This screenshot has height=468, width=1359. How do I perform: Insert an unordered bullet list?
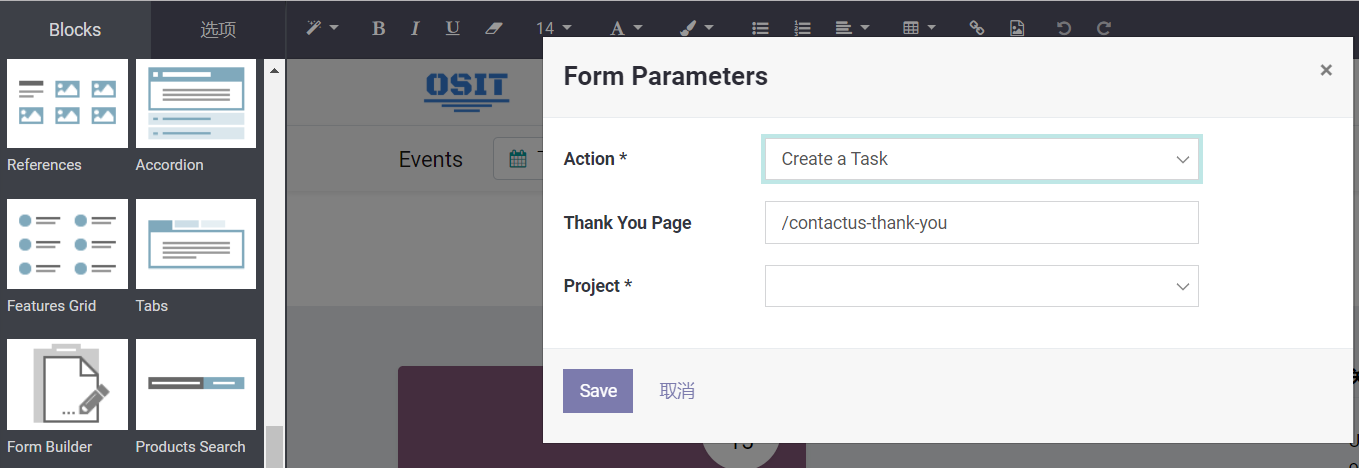coord(760,28)
